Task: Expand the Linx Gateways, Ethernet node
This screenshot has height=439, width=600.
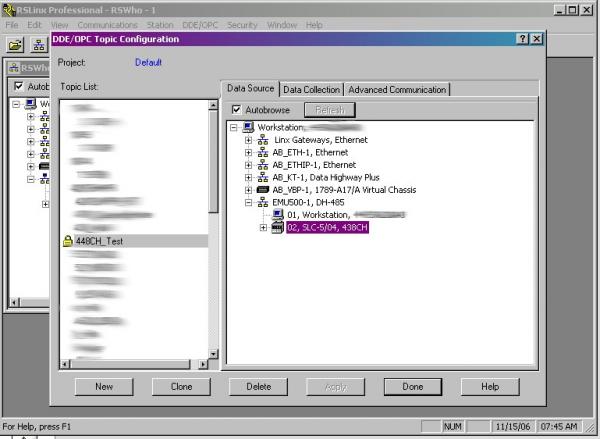Action: pos(248,140)
